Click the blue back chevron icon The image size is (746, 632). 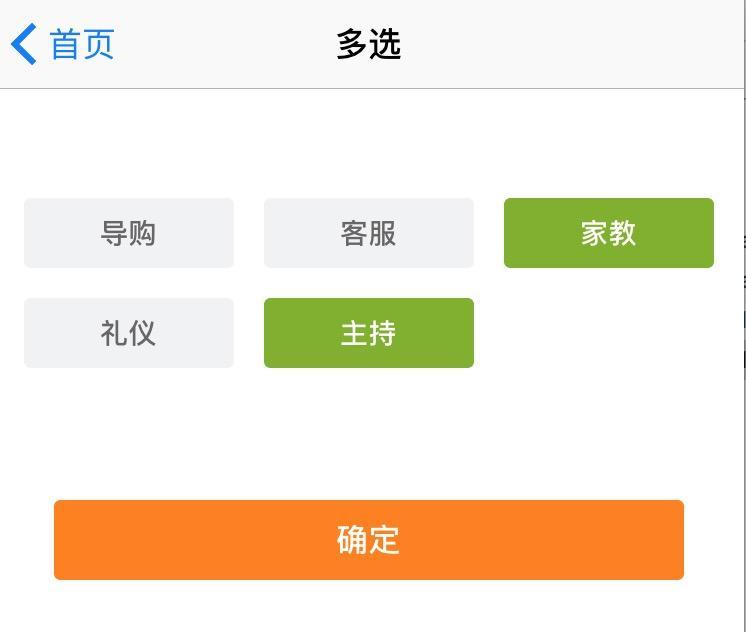pyautogui.click(x=24, y=45)
